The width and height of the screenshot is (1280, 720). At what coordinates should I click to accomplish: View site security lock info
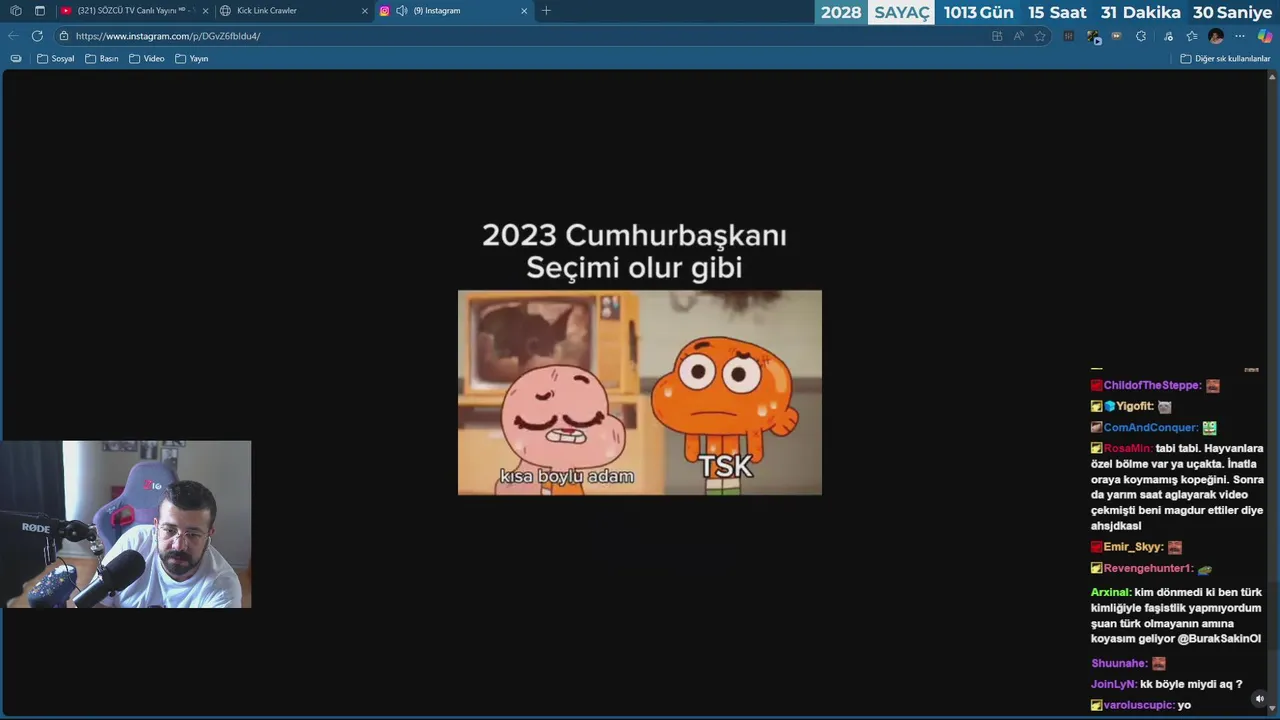(x=64, y=36)
